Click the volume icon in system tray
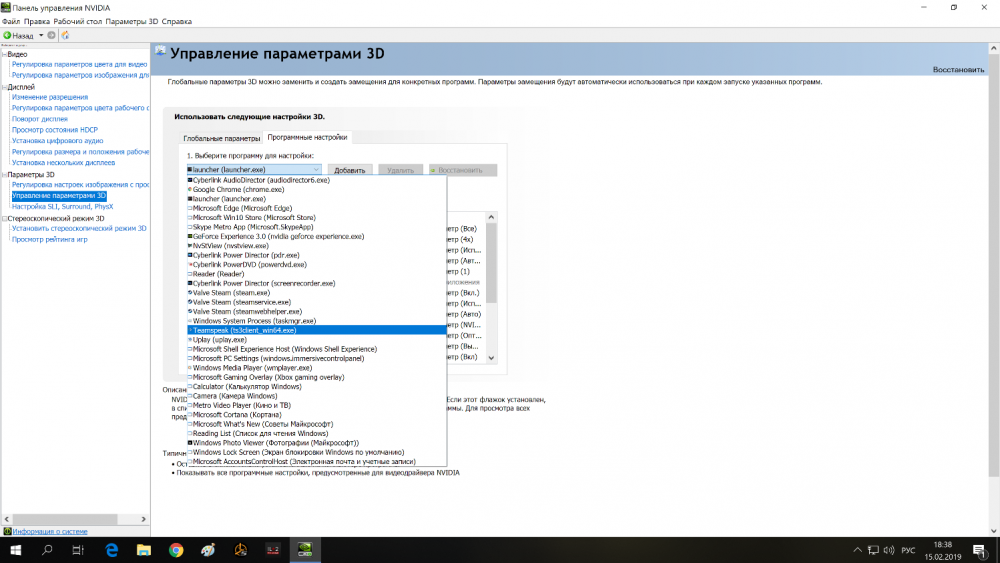 coord(889,550)
